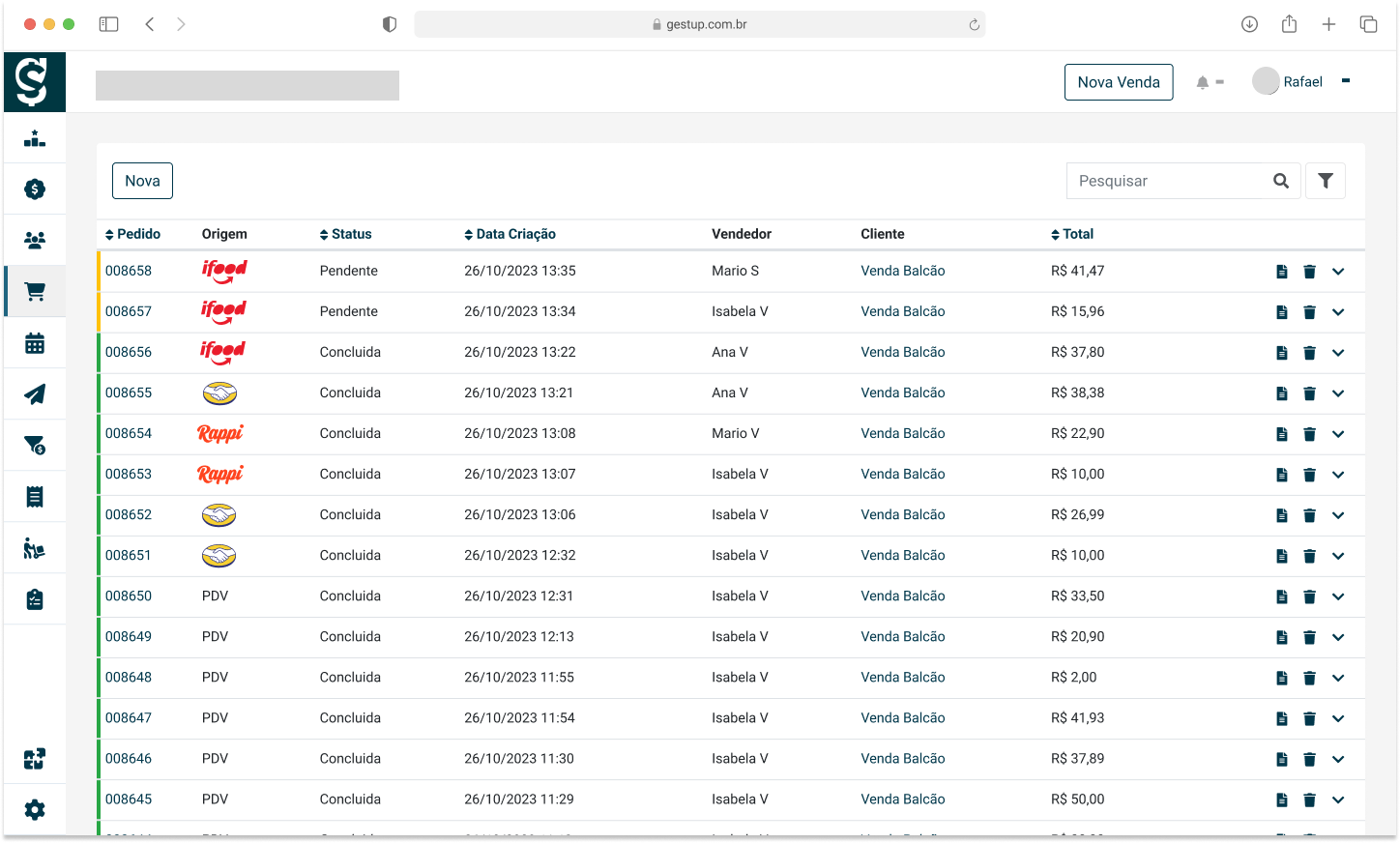
Task: Click the Nova Venda button
Action: [1119, 82]
